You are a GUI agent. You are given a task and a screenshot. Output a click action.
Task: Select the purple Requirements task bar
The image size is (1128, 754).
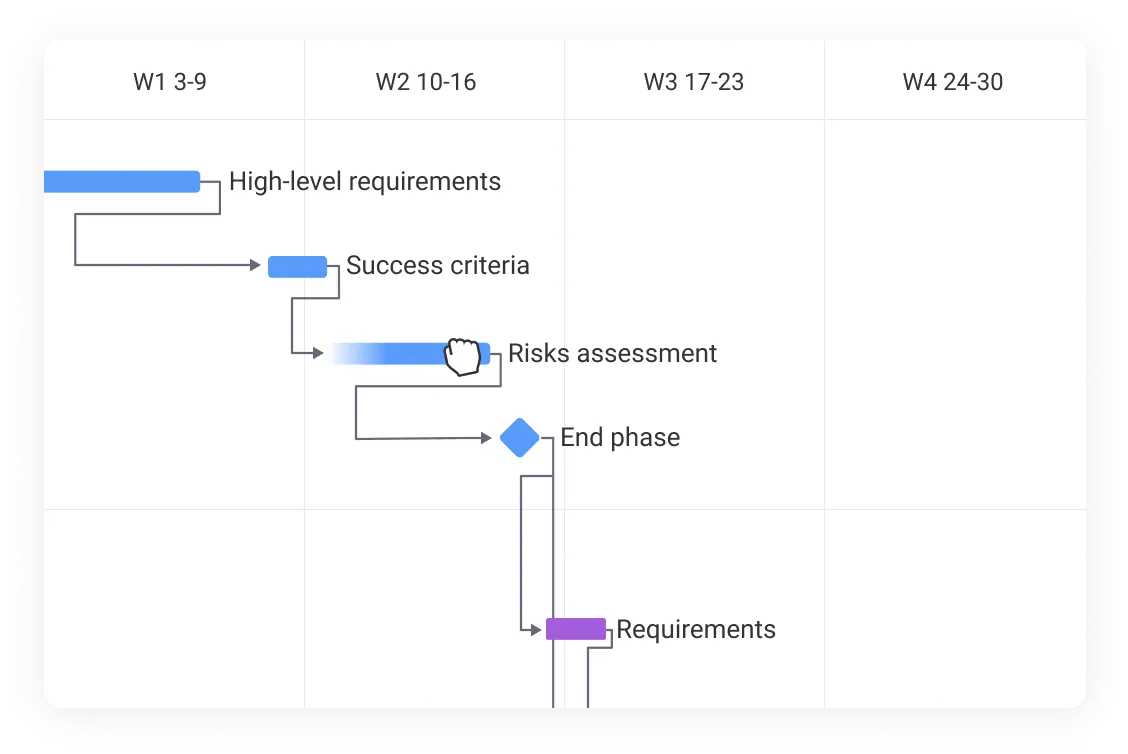[x=576, y=629]
